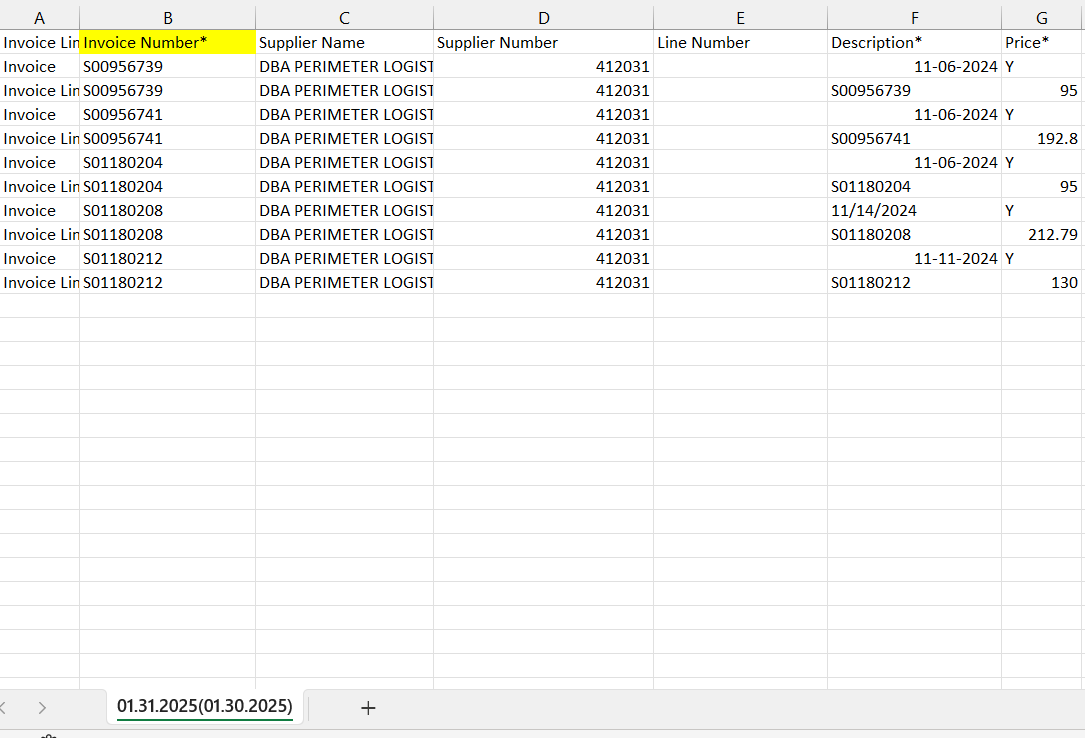Go to next sheet with the right arrow
This screenshot has height=738, width=1085.
pos(42,708)
